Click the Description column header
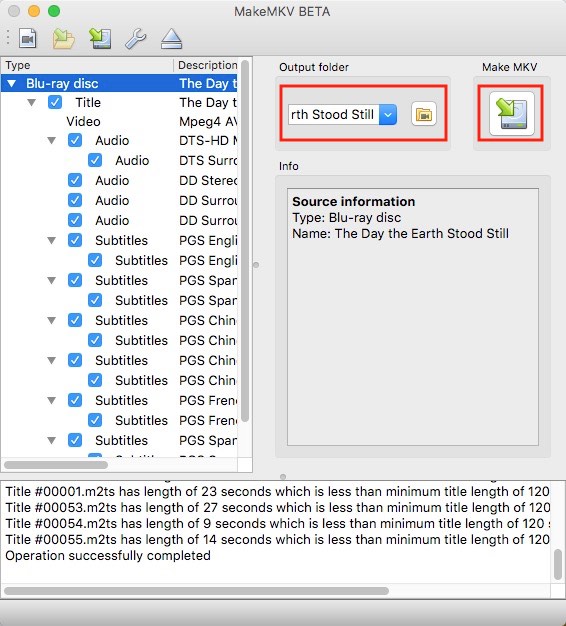The image size is (566, 626). coord(206,65)
